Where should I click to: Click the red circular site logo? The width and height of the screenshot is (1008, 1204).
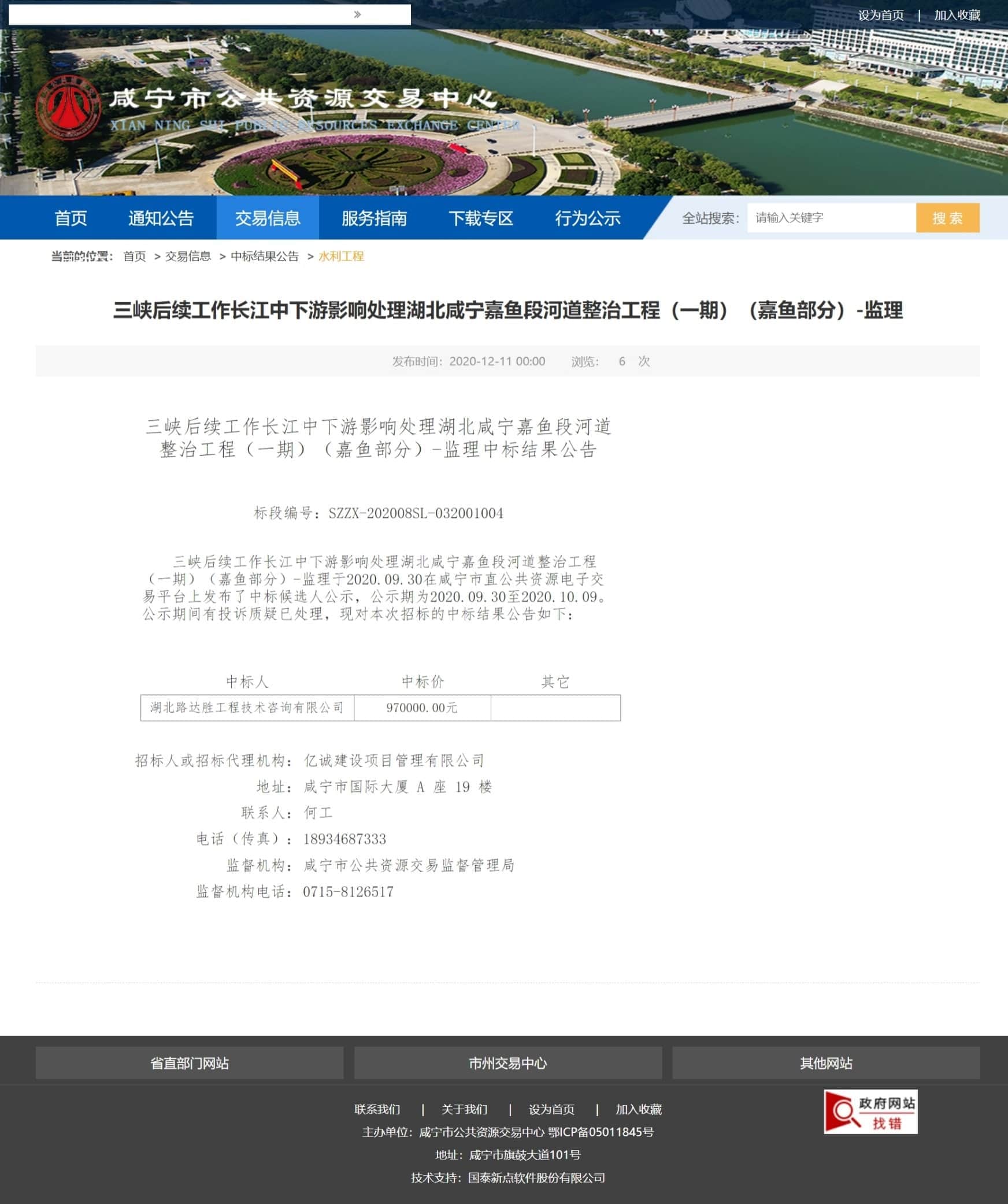point(68,108)
